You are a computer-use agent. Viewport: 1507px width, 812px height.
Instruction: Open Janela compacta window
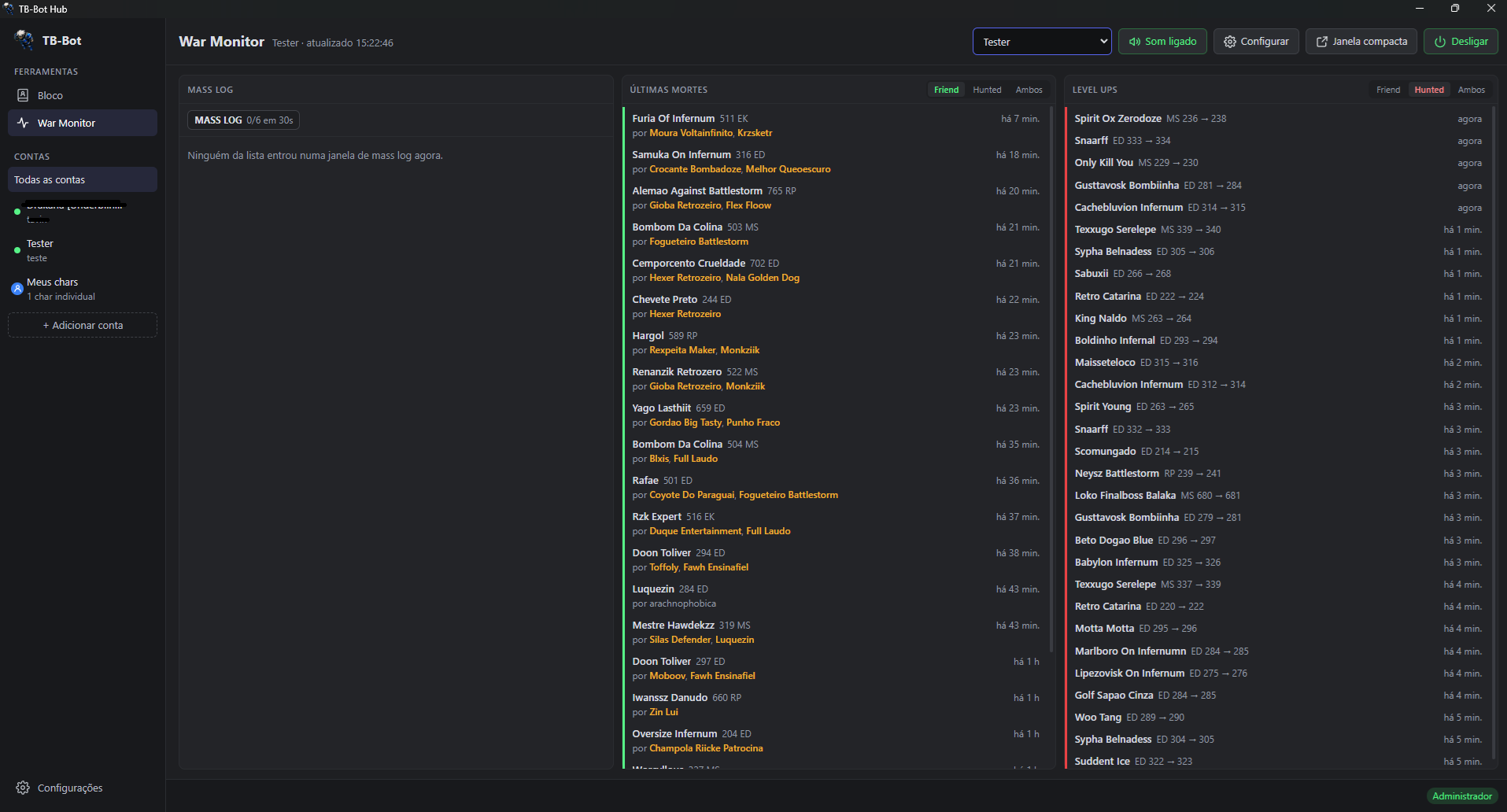pyautogui.click(x=1361, y=42)
